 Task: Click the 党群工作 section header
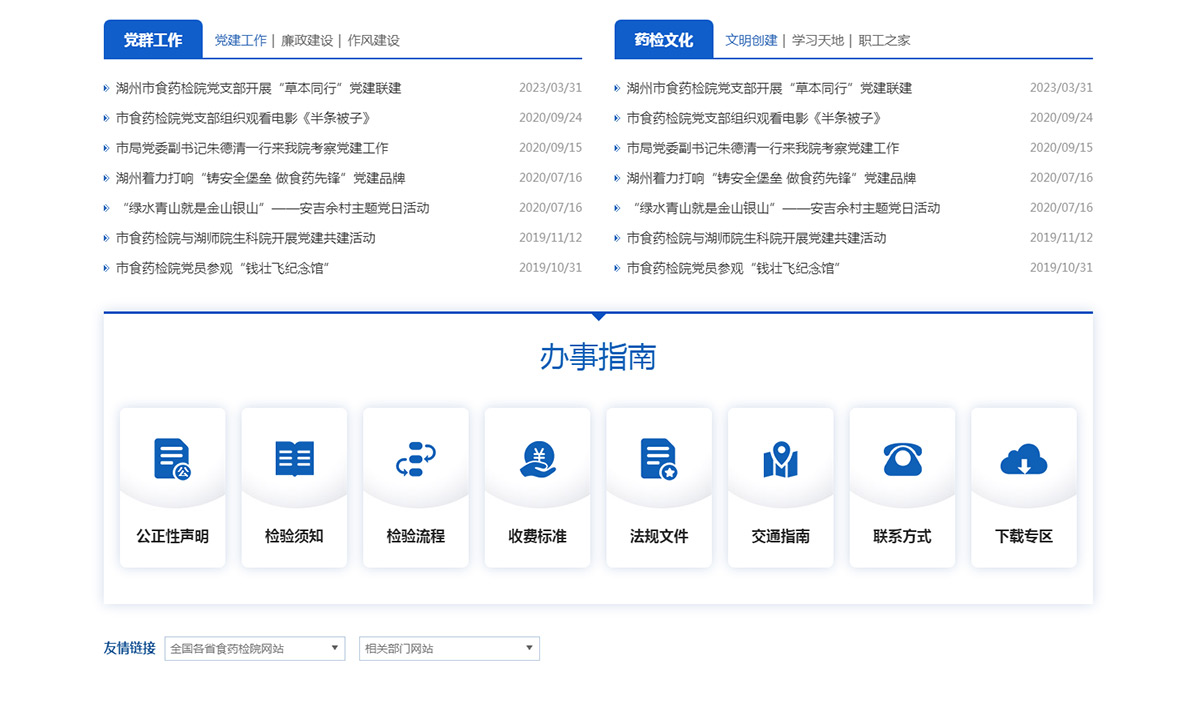coord(153,40)
